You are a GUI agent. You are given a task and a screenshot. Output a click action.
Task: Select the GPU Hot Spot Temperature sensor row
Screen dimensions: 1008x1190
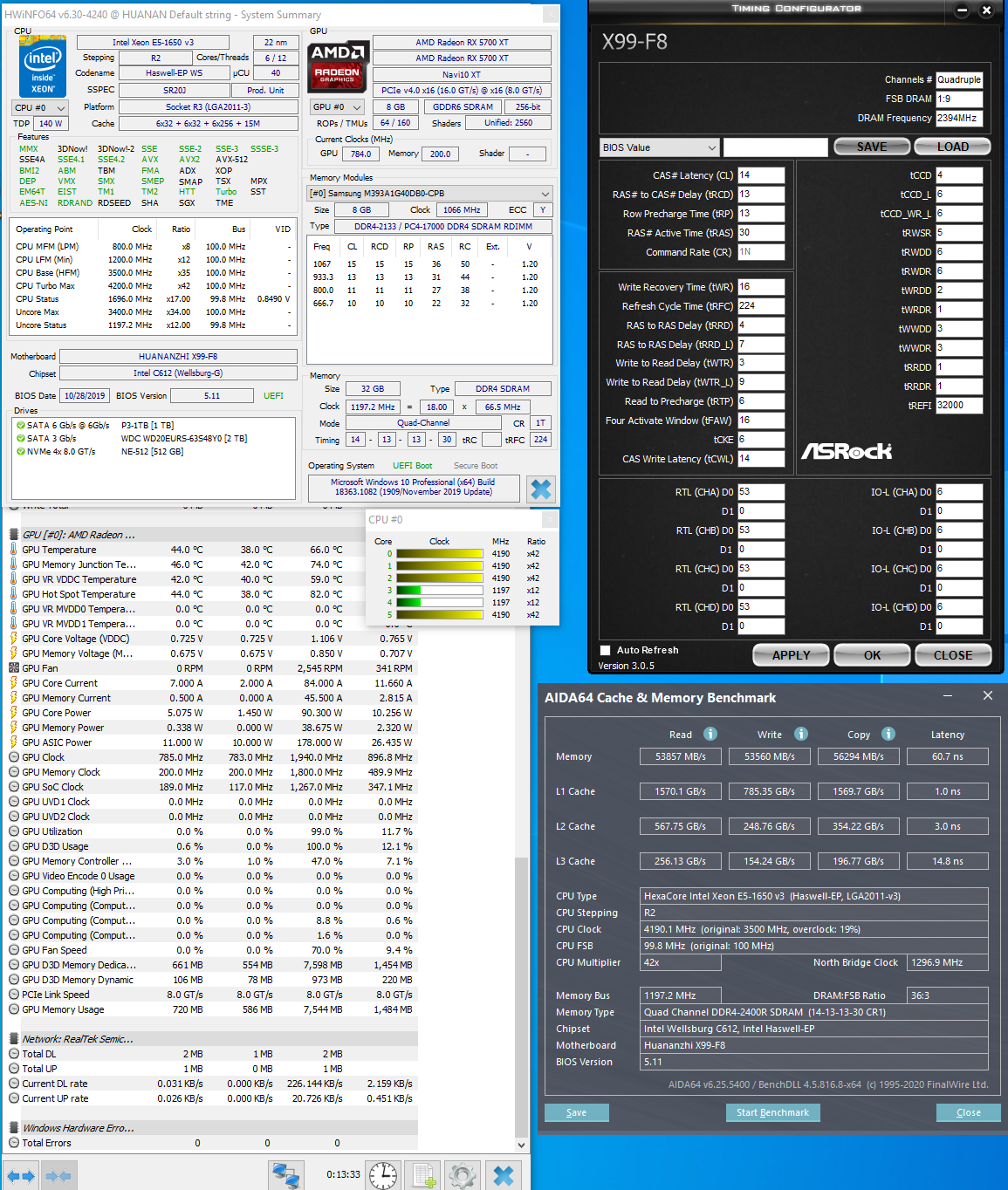[x=213, y=594]
